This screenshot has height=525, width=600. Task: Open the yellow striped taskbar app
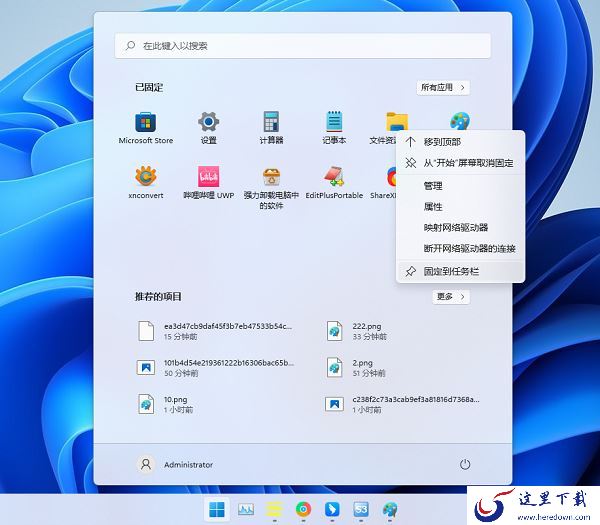[274, 509]
